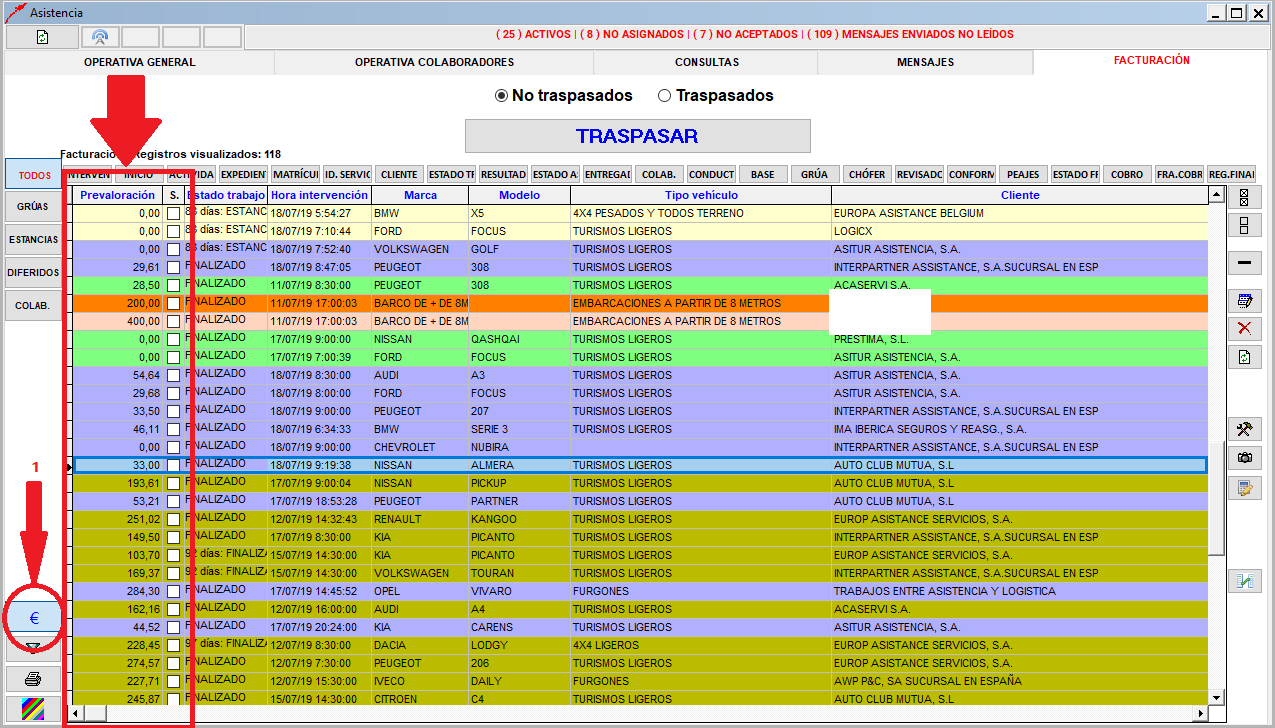
Task: Click the camera icon button
Action: 1244,457
